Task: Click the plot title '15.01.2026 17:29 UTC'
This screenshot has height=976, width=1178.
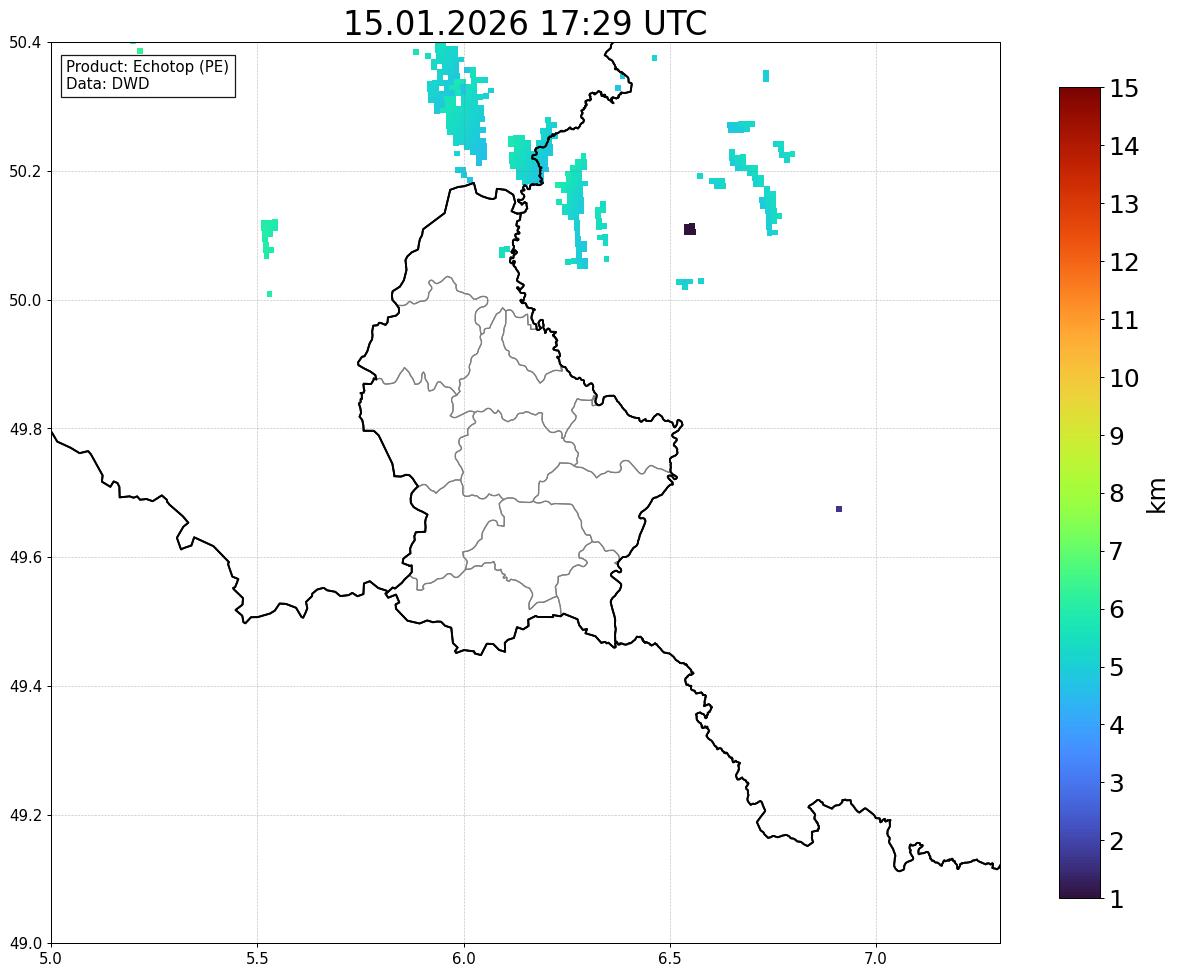Action: pos(525,23)
